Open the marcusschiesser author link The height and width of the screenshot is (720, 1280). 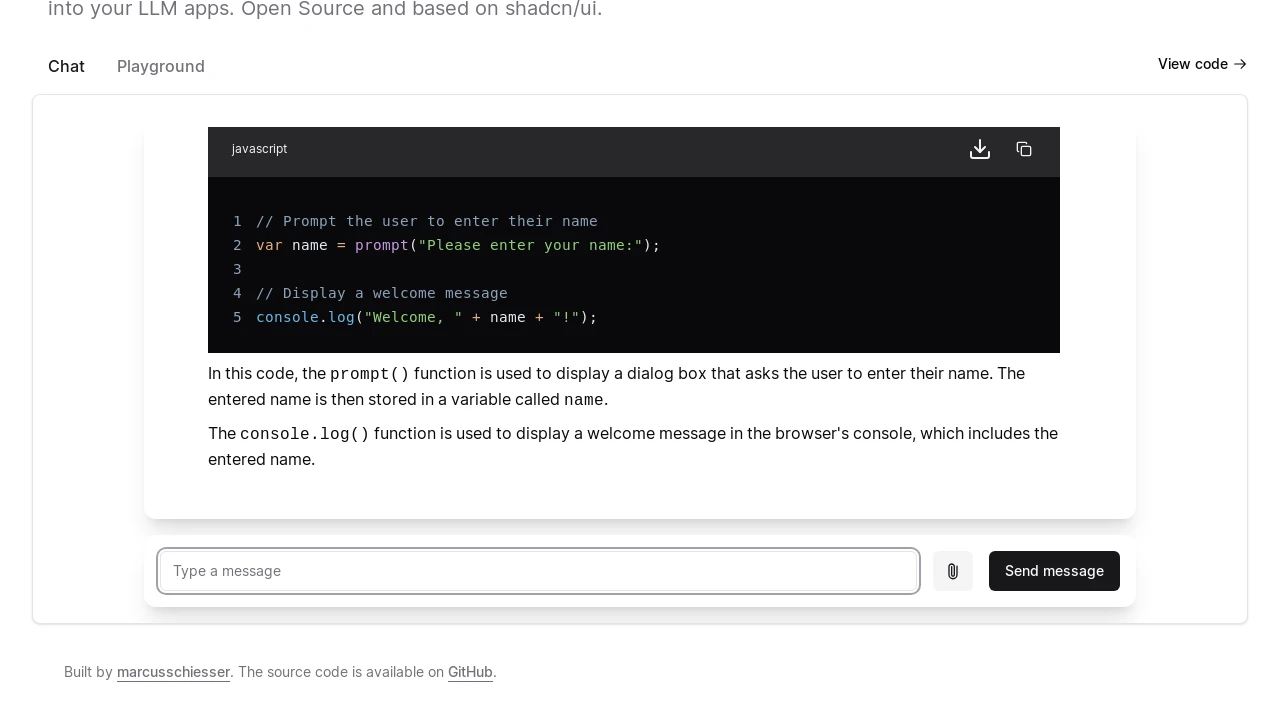tap(173, 672)
